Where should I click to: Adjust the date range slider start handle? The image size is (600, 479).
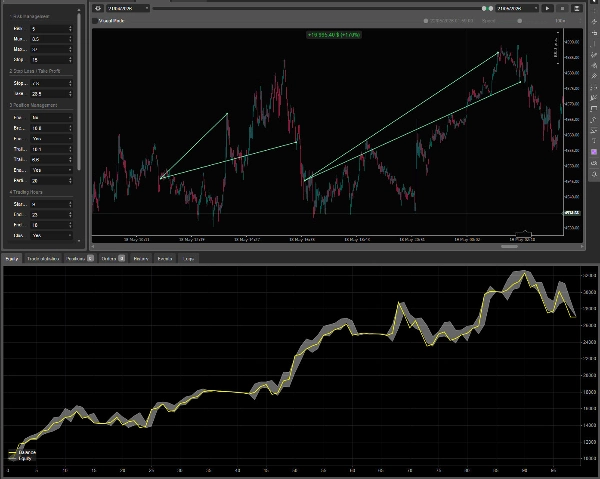click(484, 8)
